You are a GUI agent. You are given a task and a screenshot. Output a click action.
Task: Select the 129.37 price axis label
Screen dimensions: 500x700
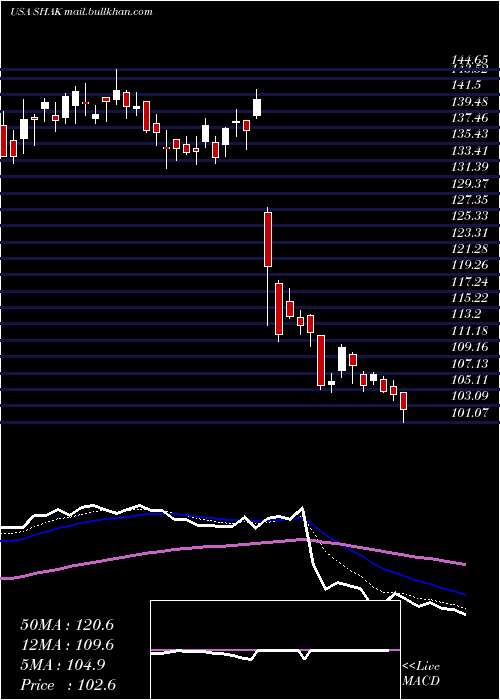(469, 183)
